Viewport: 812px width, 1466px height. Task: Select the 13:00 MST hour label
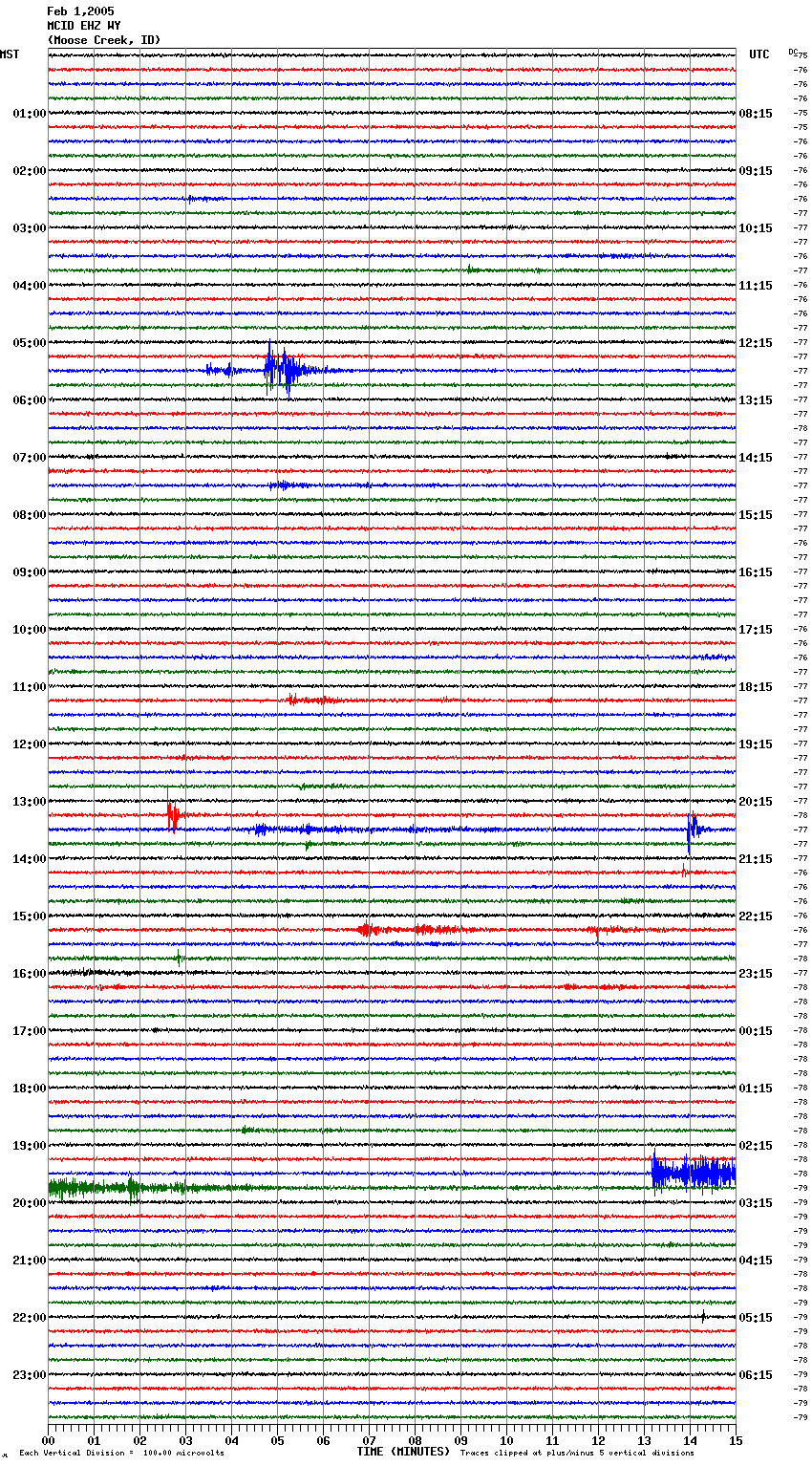click(30, 802)
